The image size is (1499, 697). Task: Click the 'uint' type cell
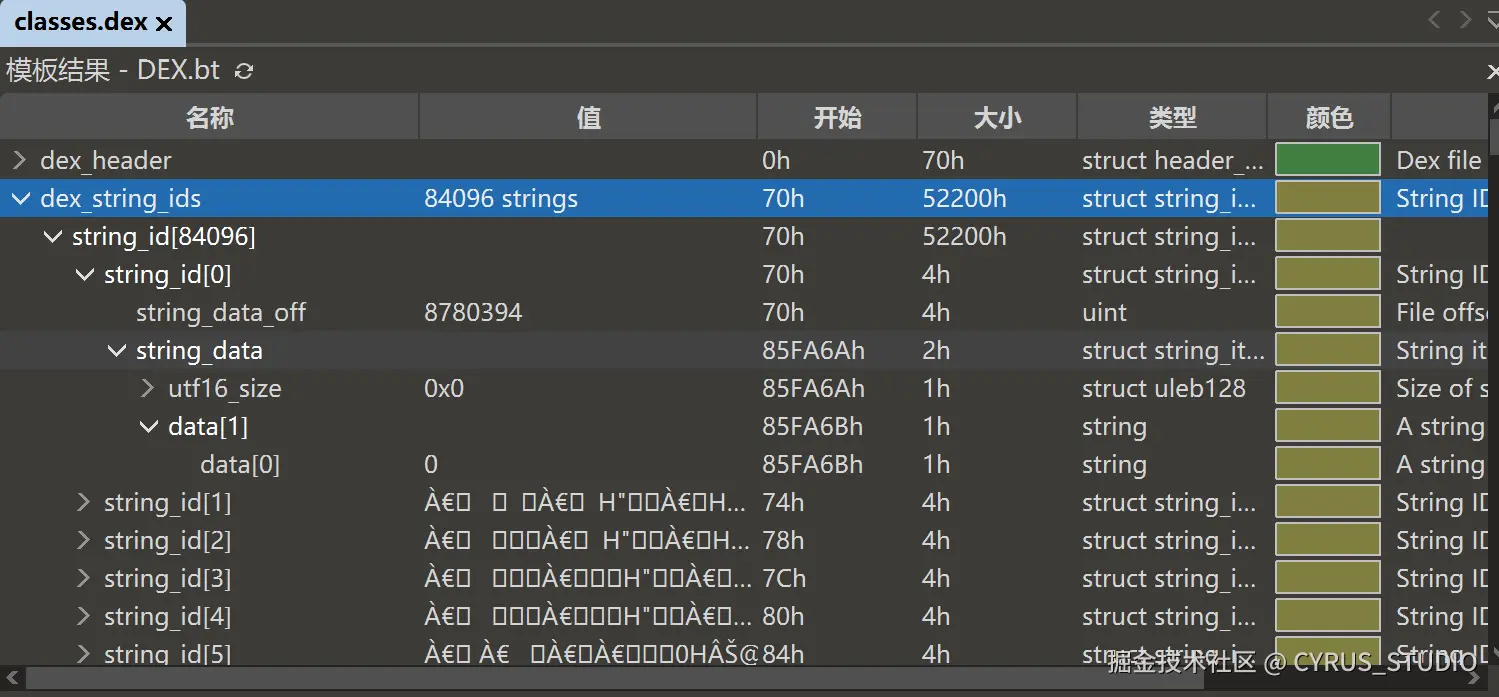click(x=1104, y=312)
